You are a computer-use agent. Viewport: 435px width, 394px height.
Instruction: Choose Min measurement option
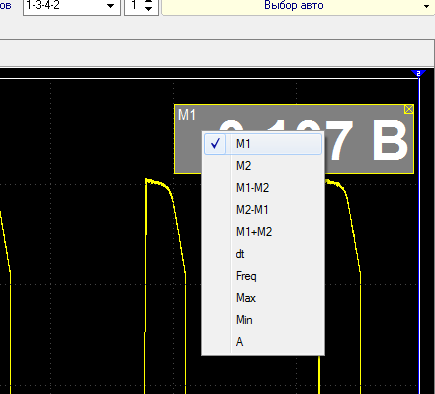[263, 320]
